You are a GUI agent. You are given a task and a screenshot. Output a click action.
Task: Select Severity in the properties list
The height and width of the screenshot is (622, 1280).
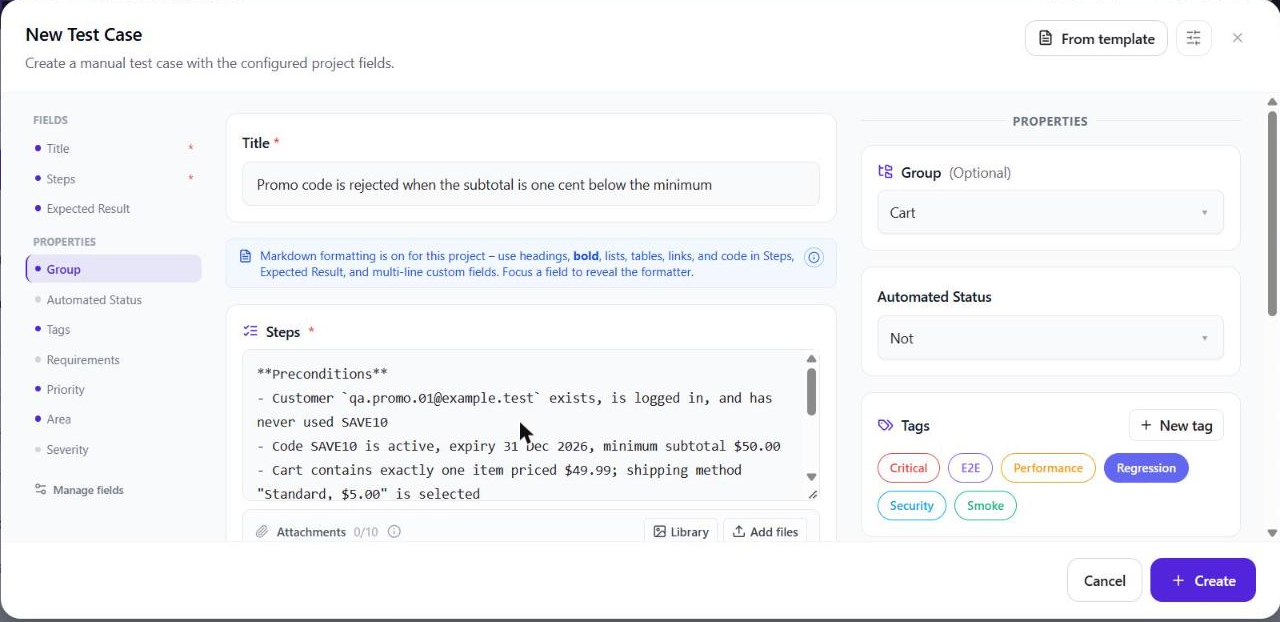114,449
